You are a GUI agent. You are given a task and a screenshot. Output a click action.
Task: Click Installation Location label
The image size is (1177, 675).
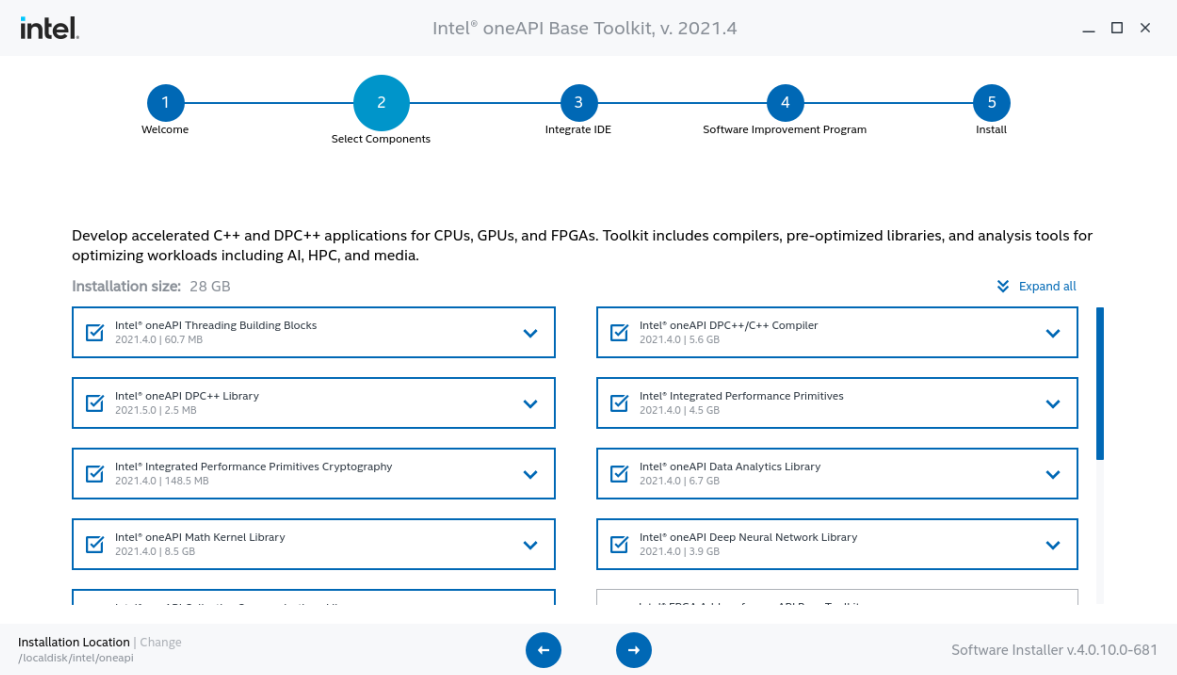(74, 642)
